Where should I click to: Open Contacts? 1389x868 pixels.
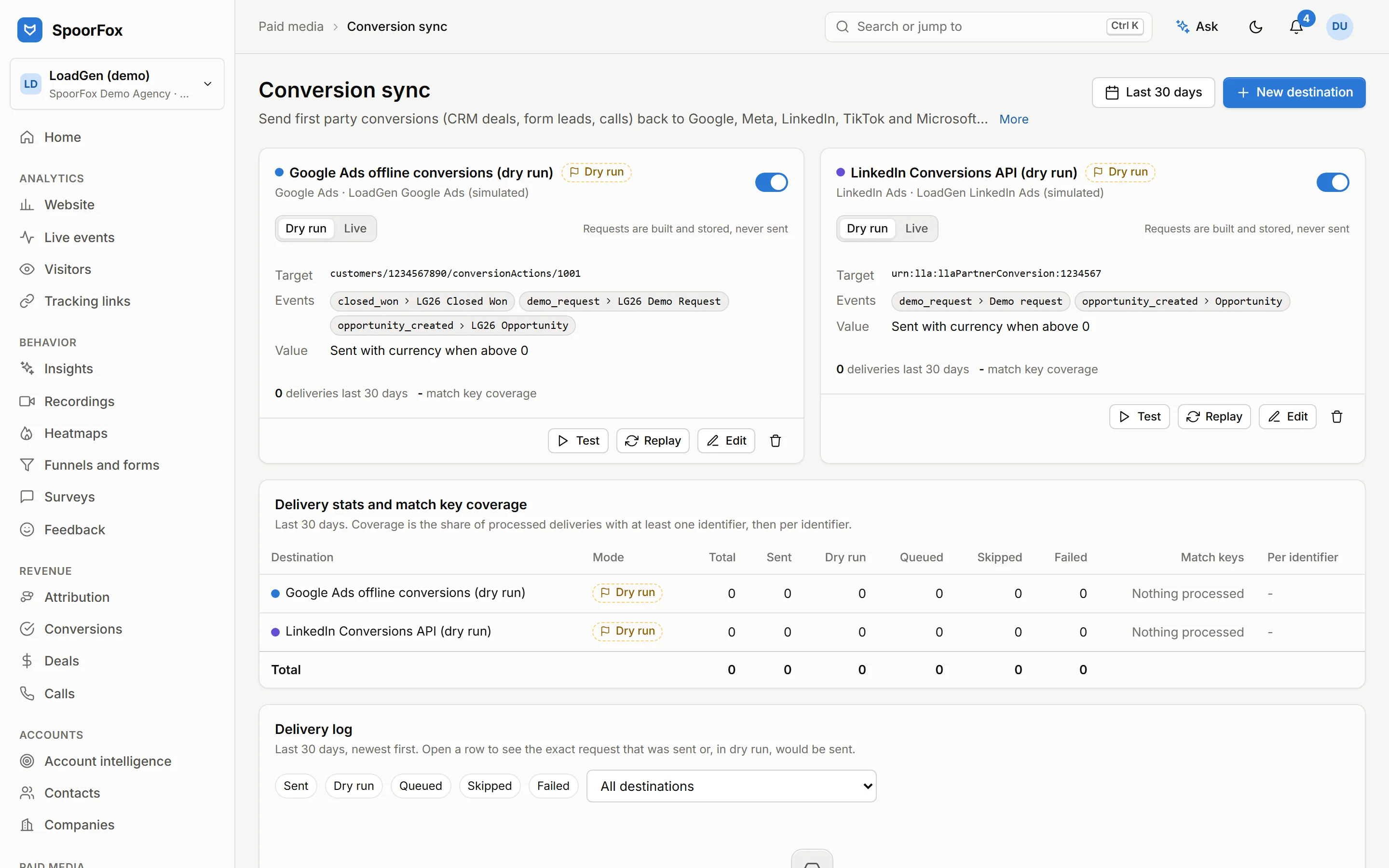pyautogui.click(x=117, y=793)
